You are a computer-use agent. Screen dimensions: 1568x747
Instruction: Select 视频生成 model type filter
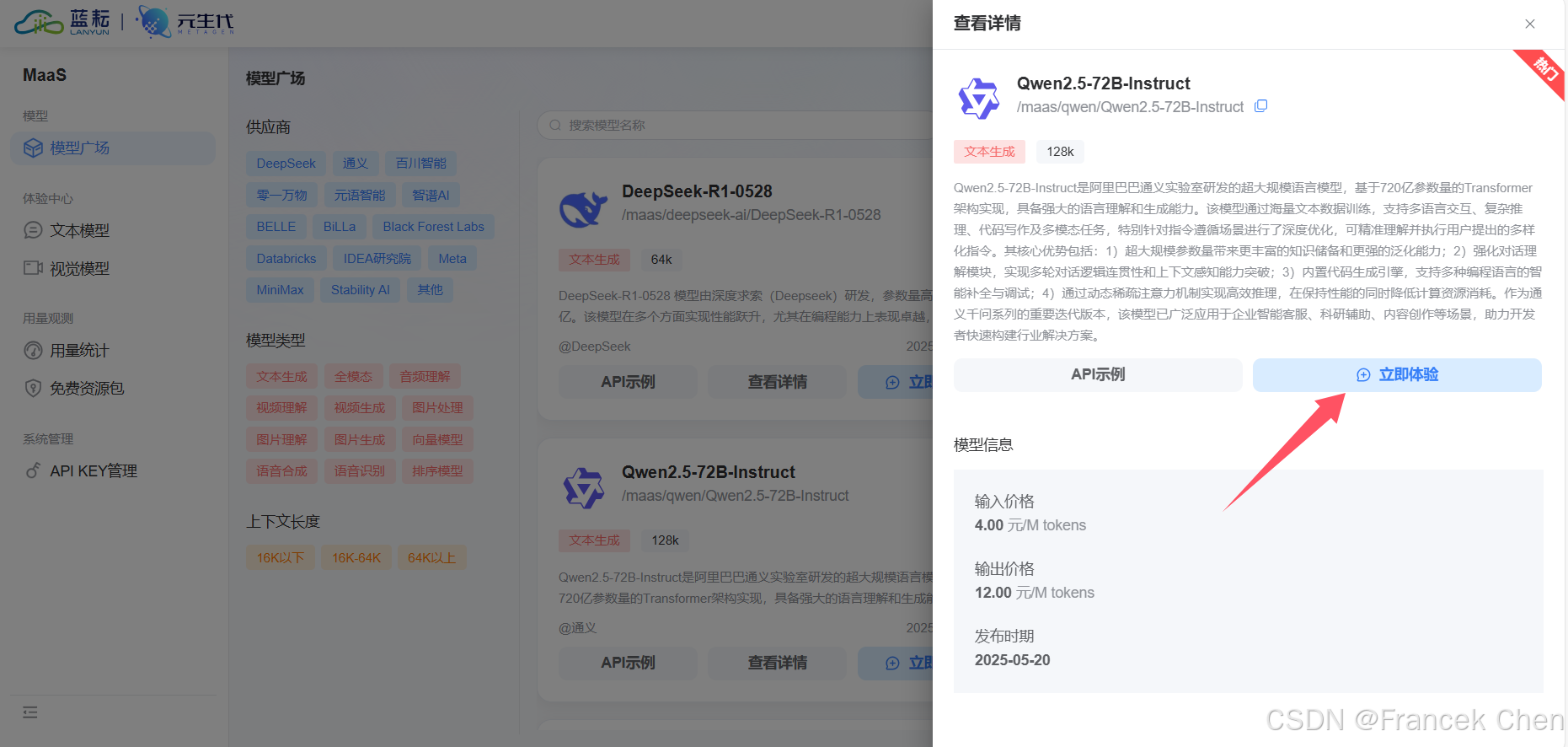(359, 408)
